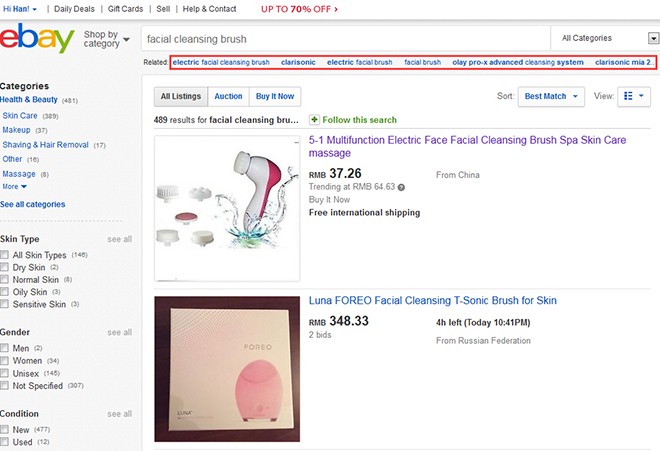Click Follow this search link

point(359,120)
